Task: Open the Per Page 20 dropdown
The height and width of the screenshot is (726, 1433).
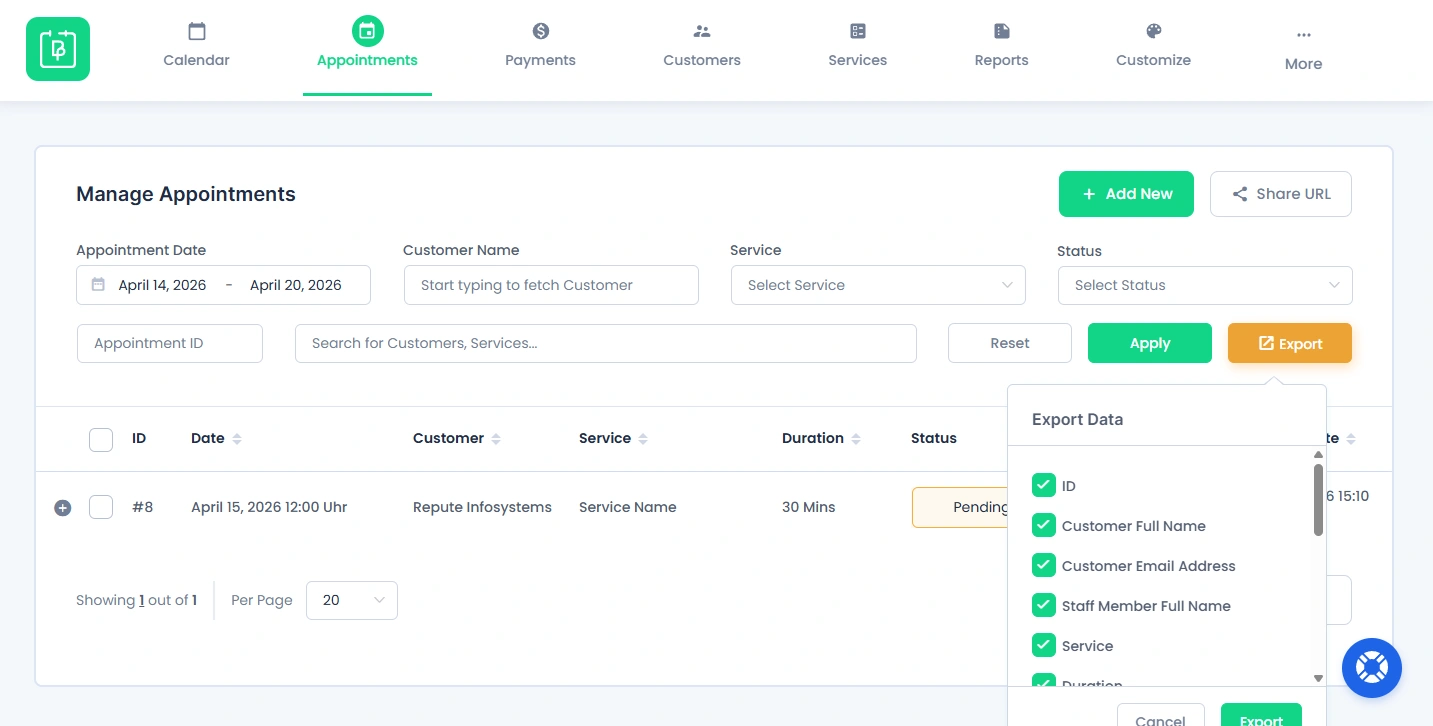Action: (352, 600)
